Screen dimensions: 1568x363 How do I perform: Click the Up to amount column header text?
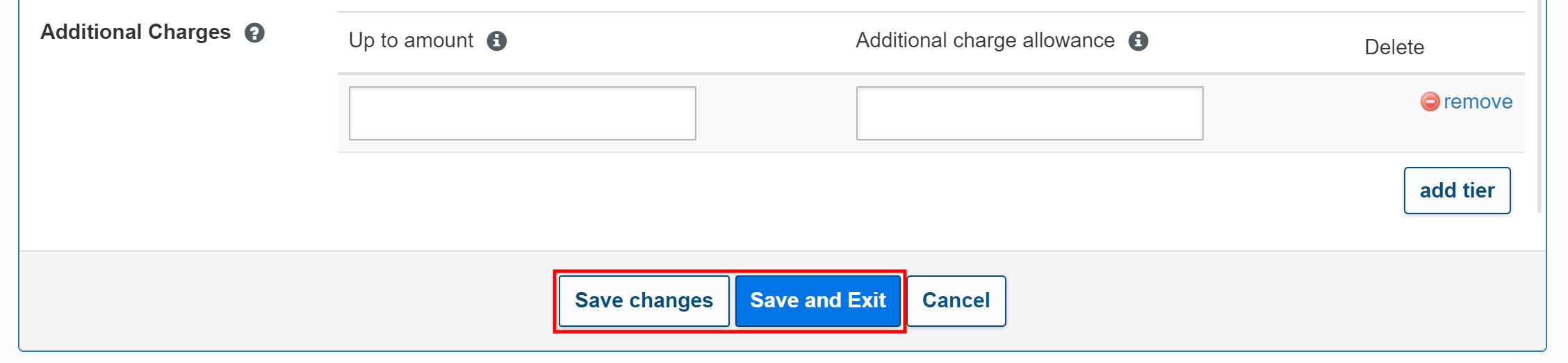point(411,40)
